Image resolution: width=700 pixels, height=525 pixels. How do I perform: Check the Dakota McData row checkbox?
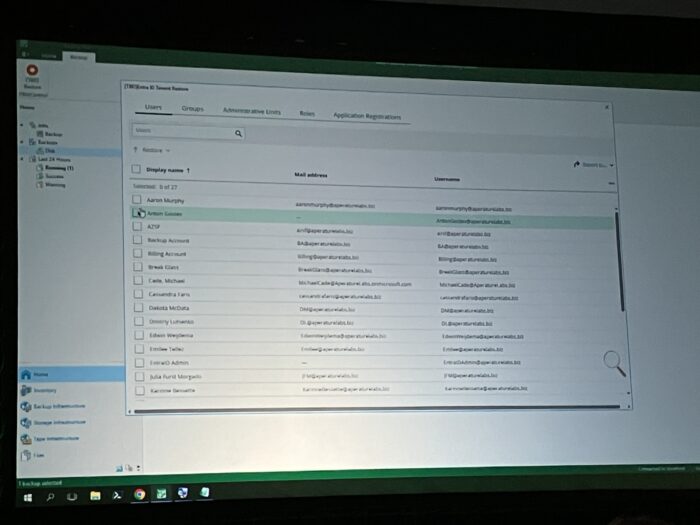point(138,308)
